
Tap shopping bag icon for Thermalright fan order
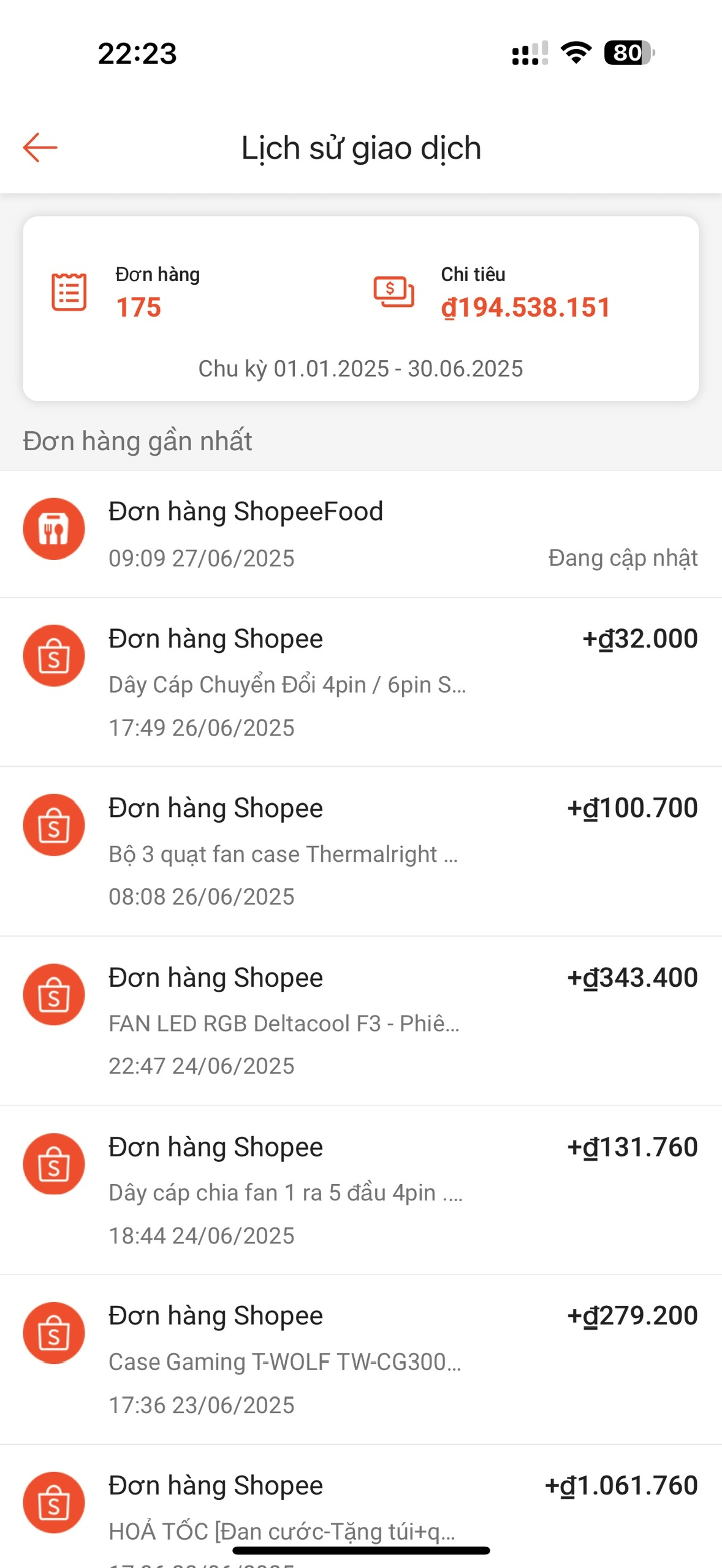tap(54, 825)
